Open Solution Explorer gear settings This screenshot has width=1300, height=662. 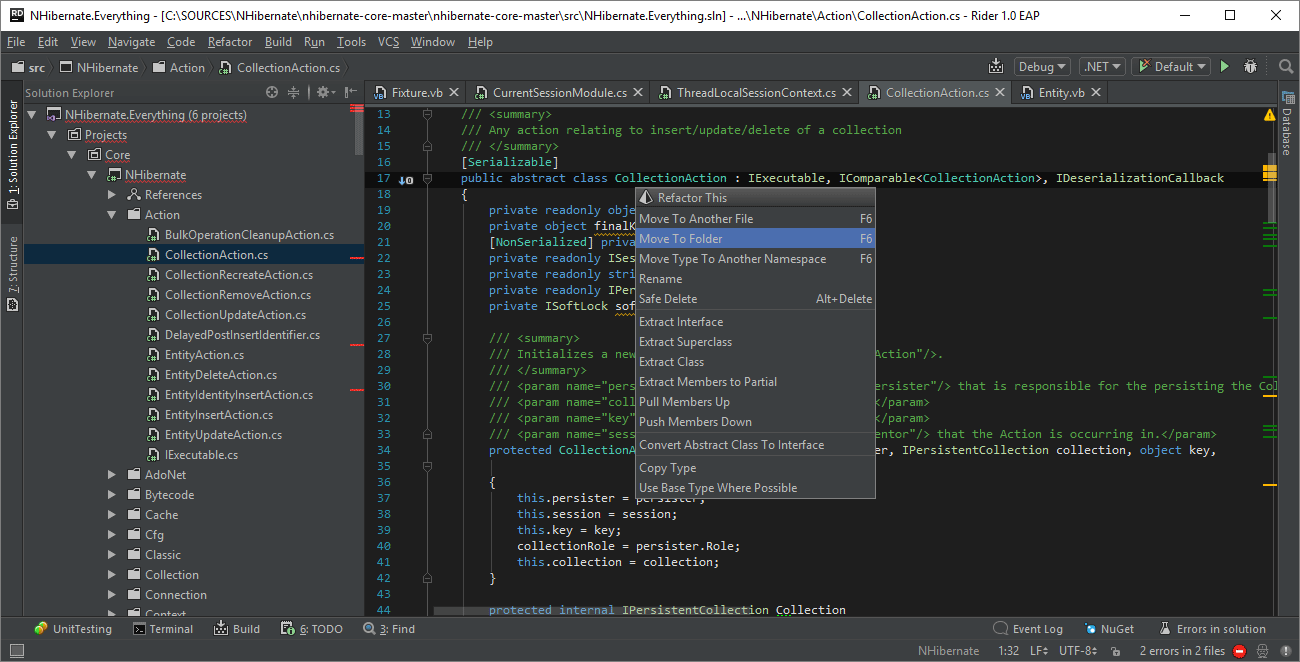(x=323, y=92)
